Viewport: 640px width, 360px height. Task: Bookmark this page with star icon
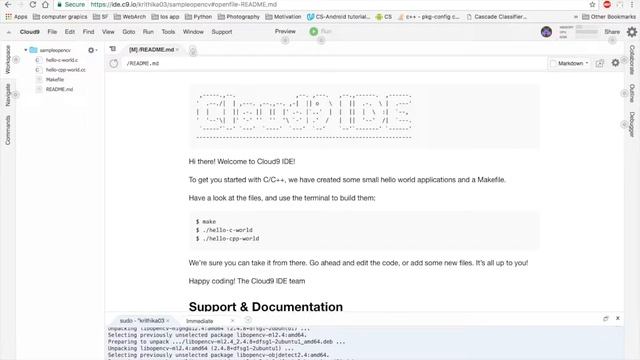click(x=592, y=4)
